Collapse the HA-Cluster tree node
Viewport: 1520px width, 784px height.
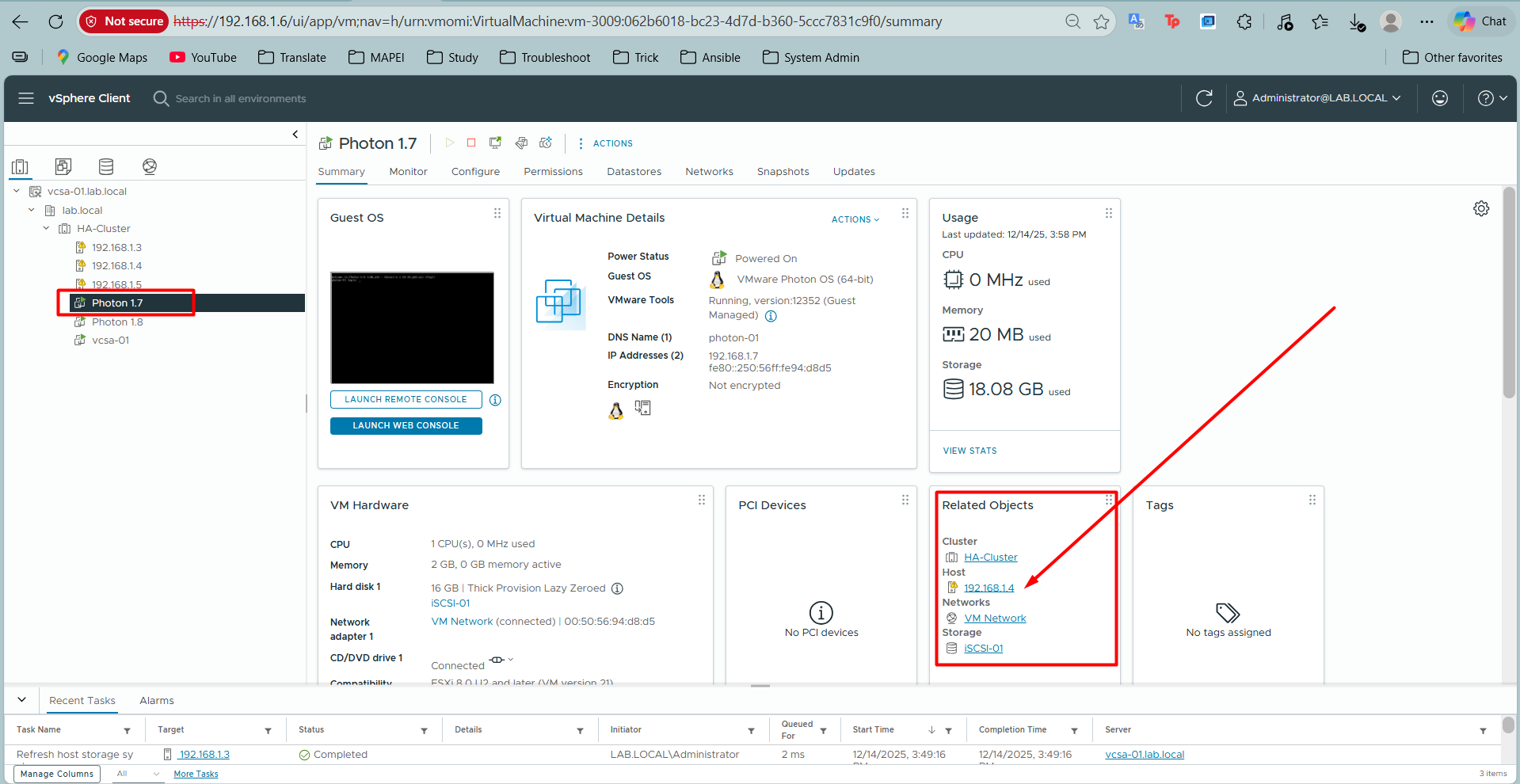[x=46, y=228]
